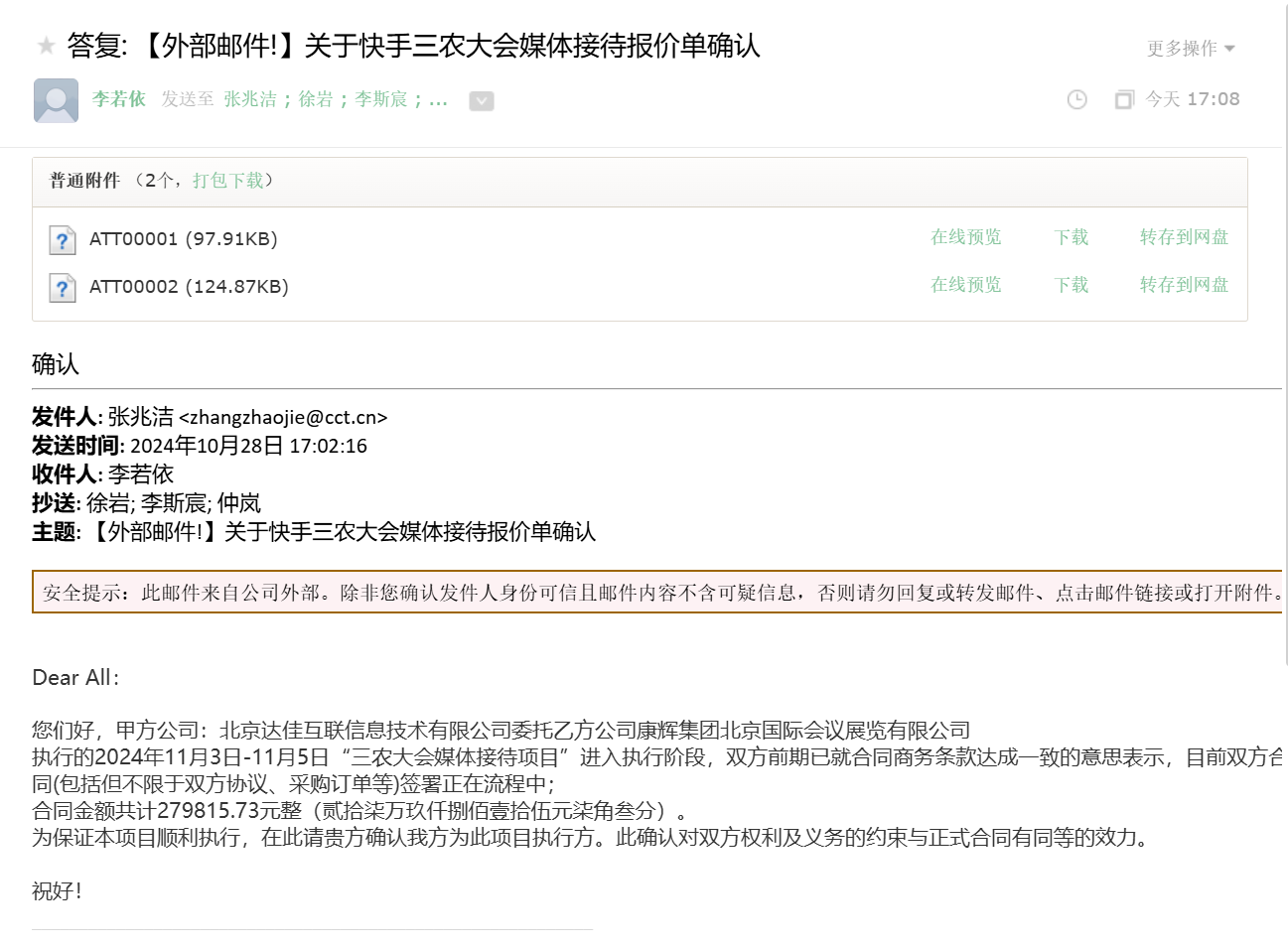Save ATT00001 to 网盘
The image size is (1288, 948).
1184,237
